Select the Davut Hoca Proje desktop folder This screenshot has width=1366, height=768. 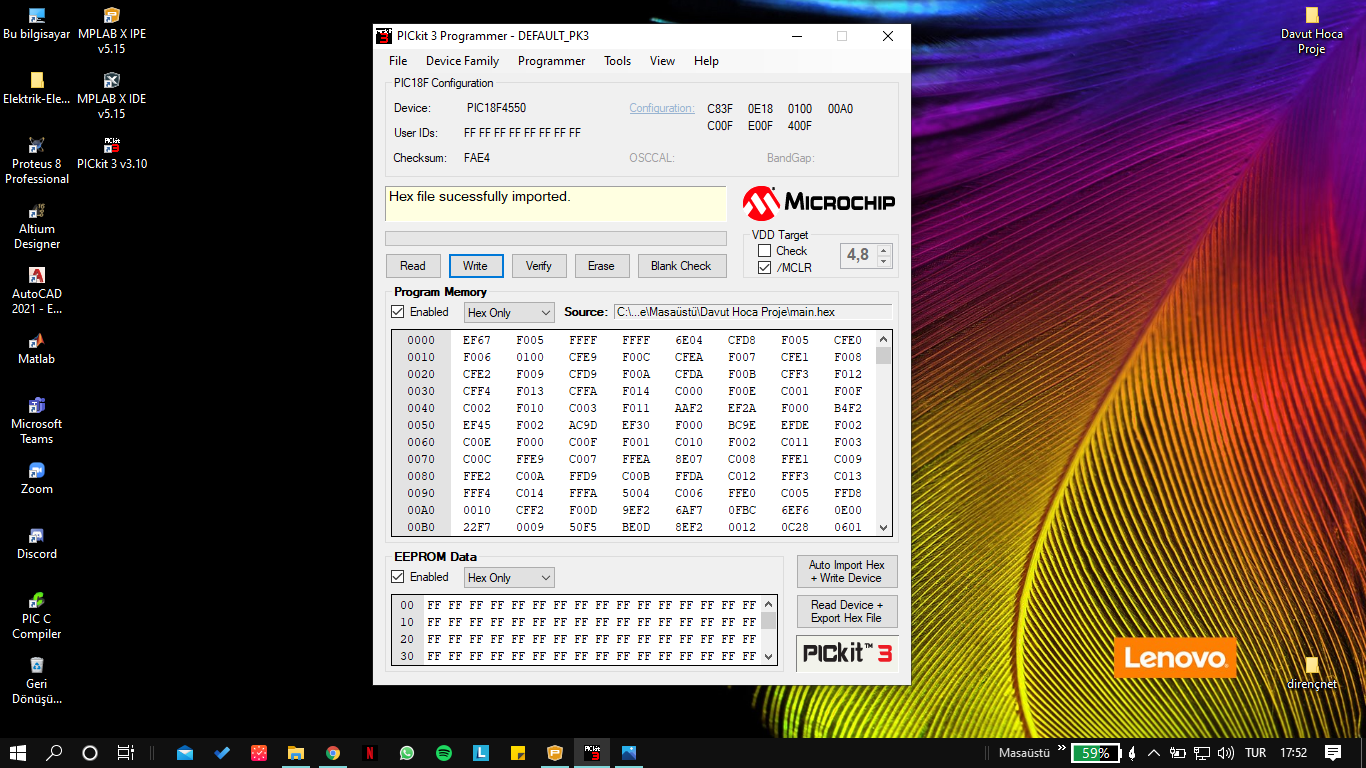[x=1312, y=30]
